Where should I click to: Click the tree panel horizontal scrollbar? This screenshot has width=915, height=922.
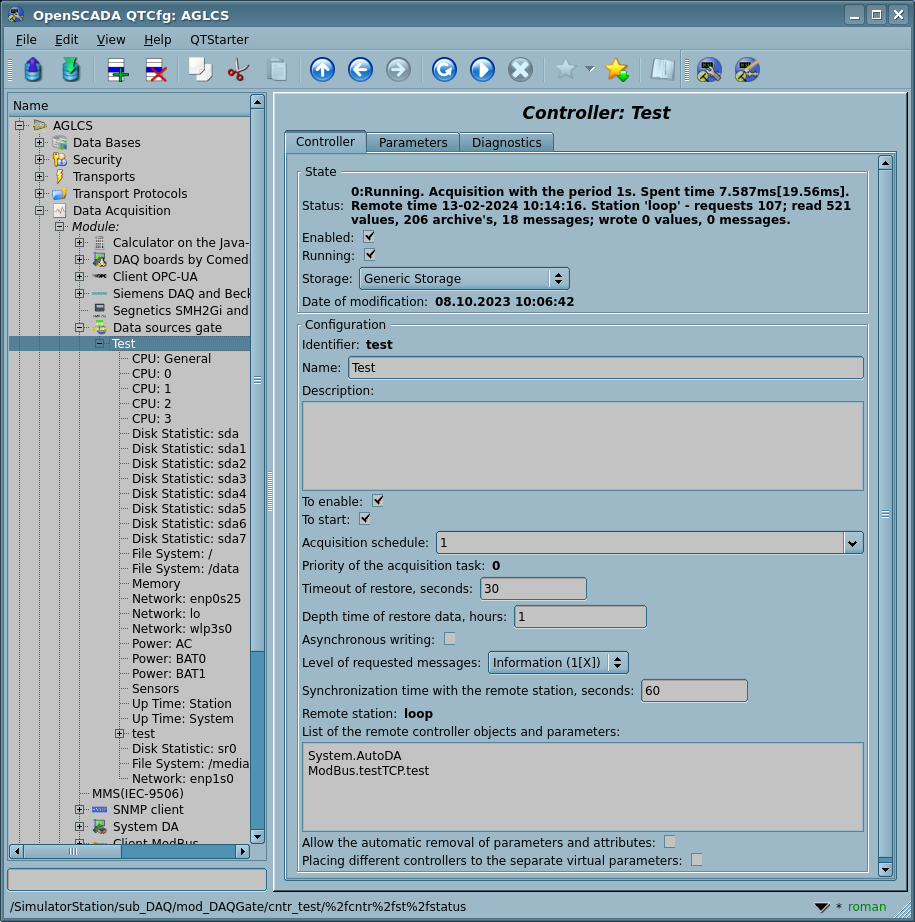pos(130,851)
